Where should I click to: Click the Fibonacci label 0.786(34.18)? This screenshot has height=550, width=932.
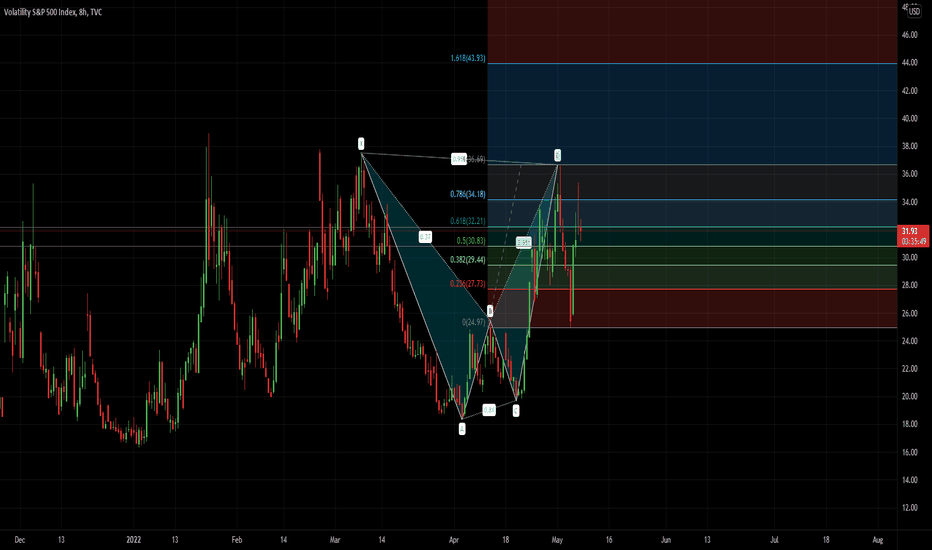(x=468, y=194)
